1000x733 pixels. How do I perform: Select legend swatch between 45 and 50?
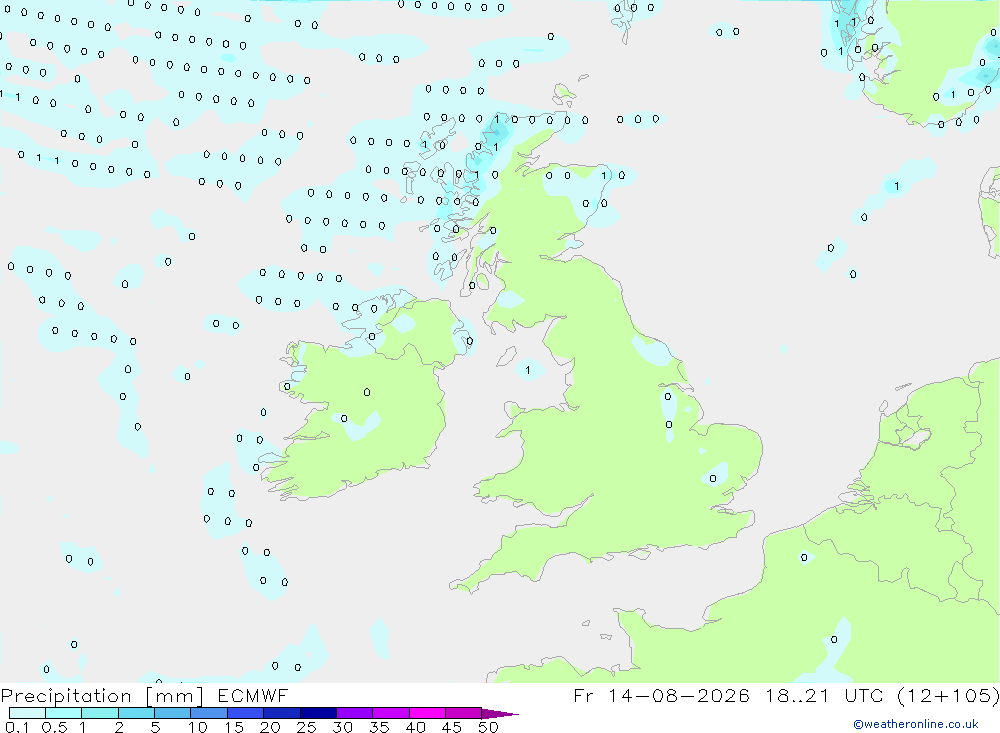pyautogui.click(x=463, y=713)
